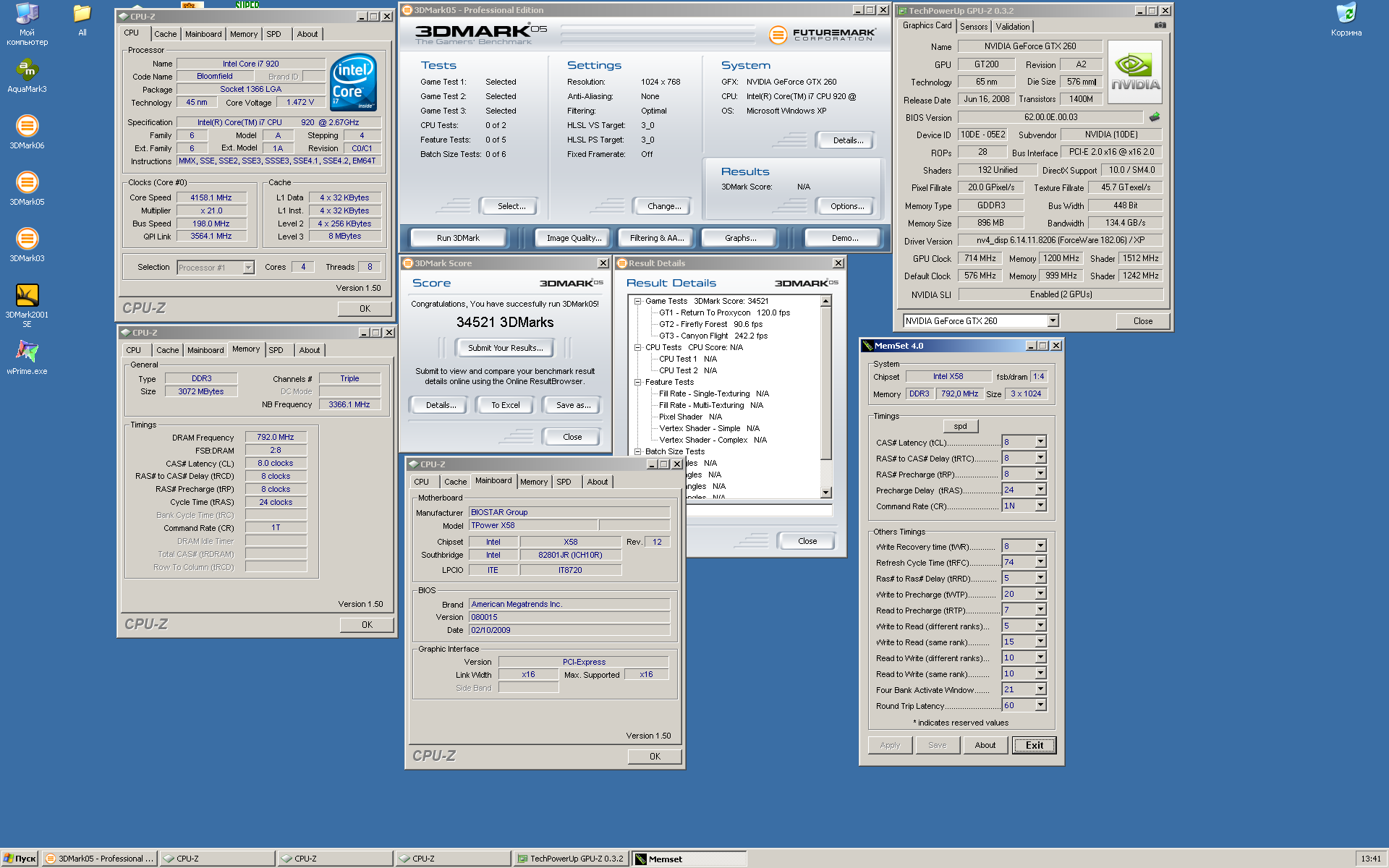The height and width of the screenshot is (868, 1389).
Task: Click Submit Your Results button
Action: tap(505, 348)
